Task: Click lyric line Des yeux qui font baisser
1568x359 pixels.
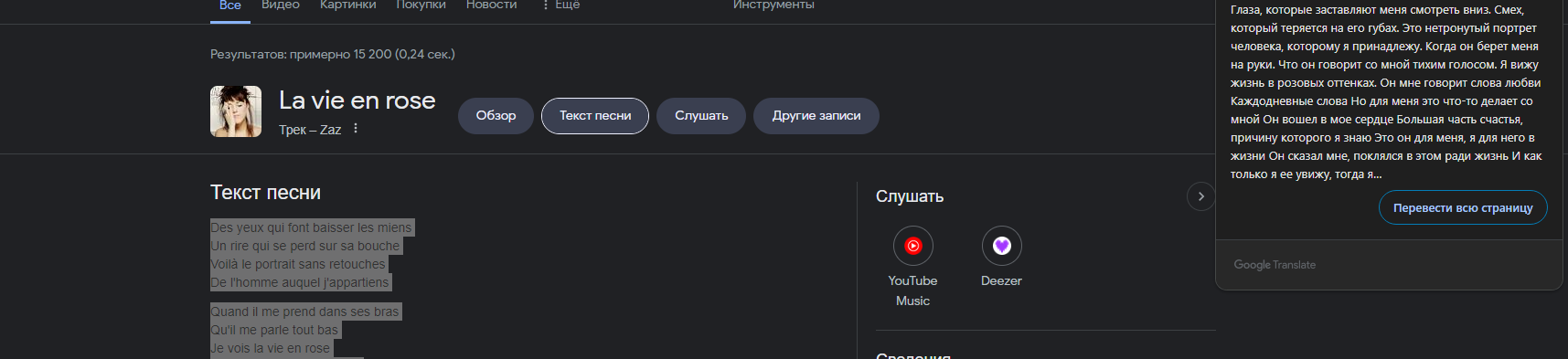Action: (311, 227)
